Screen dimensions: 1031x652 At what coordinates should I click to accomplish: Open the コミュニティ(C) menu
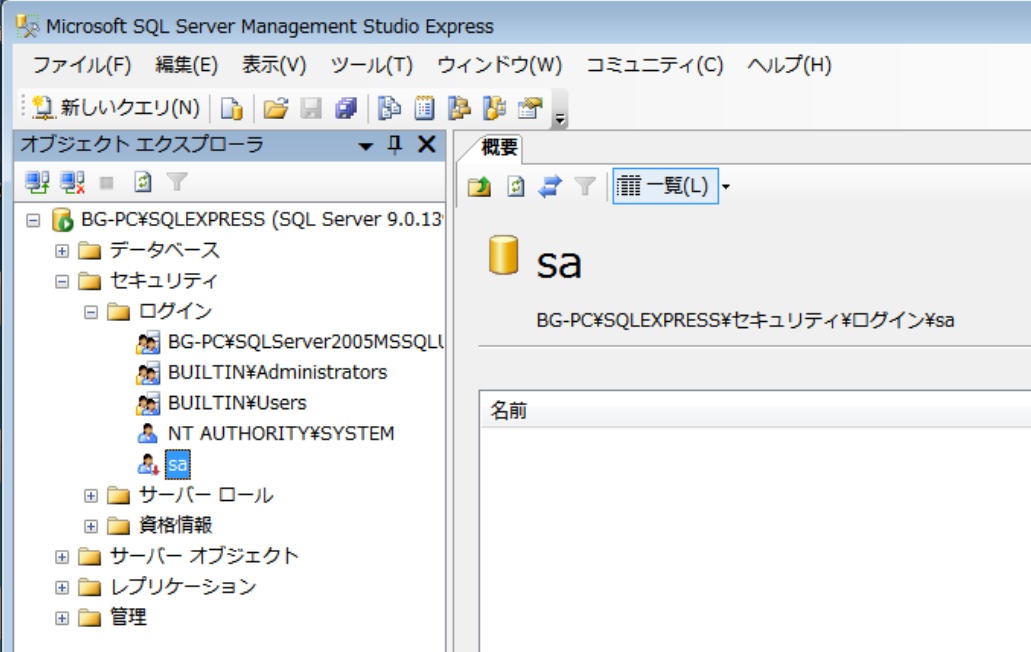click(x=654, y=65)
